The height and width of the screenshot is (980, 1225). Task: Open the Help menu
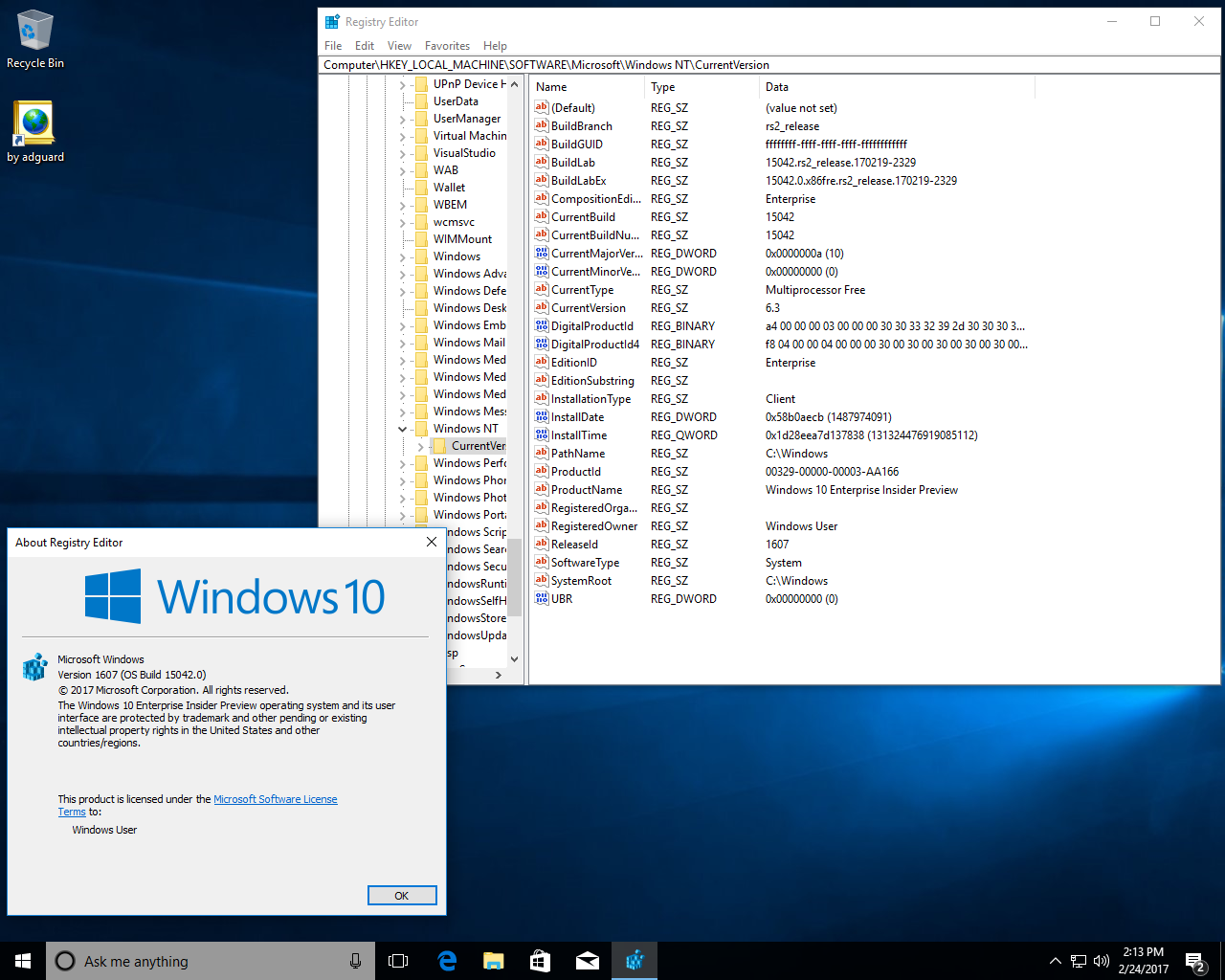tap(495, 46)
